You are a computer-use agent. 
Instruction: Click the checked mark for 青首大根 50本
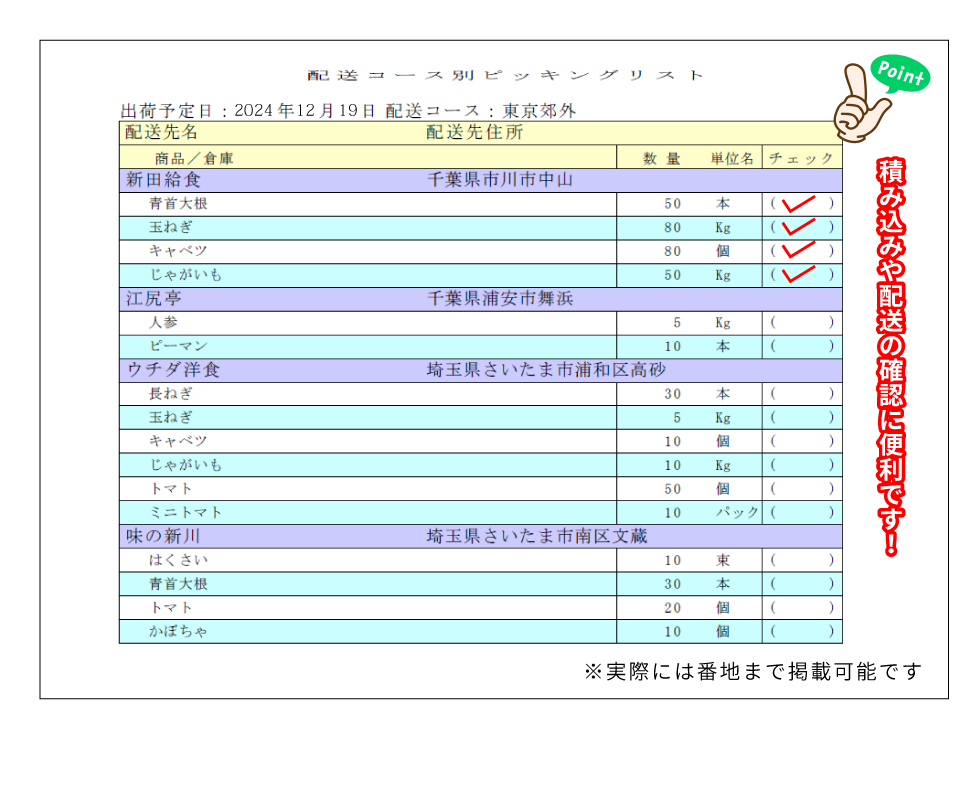(799, 204)
